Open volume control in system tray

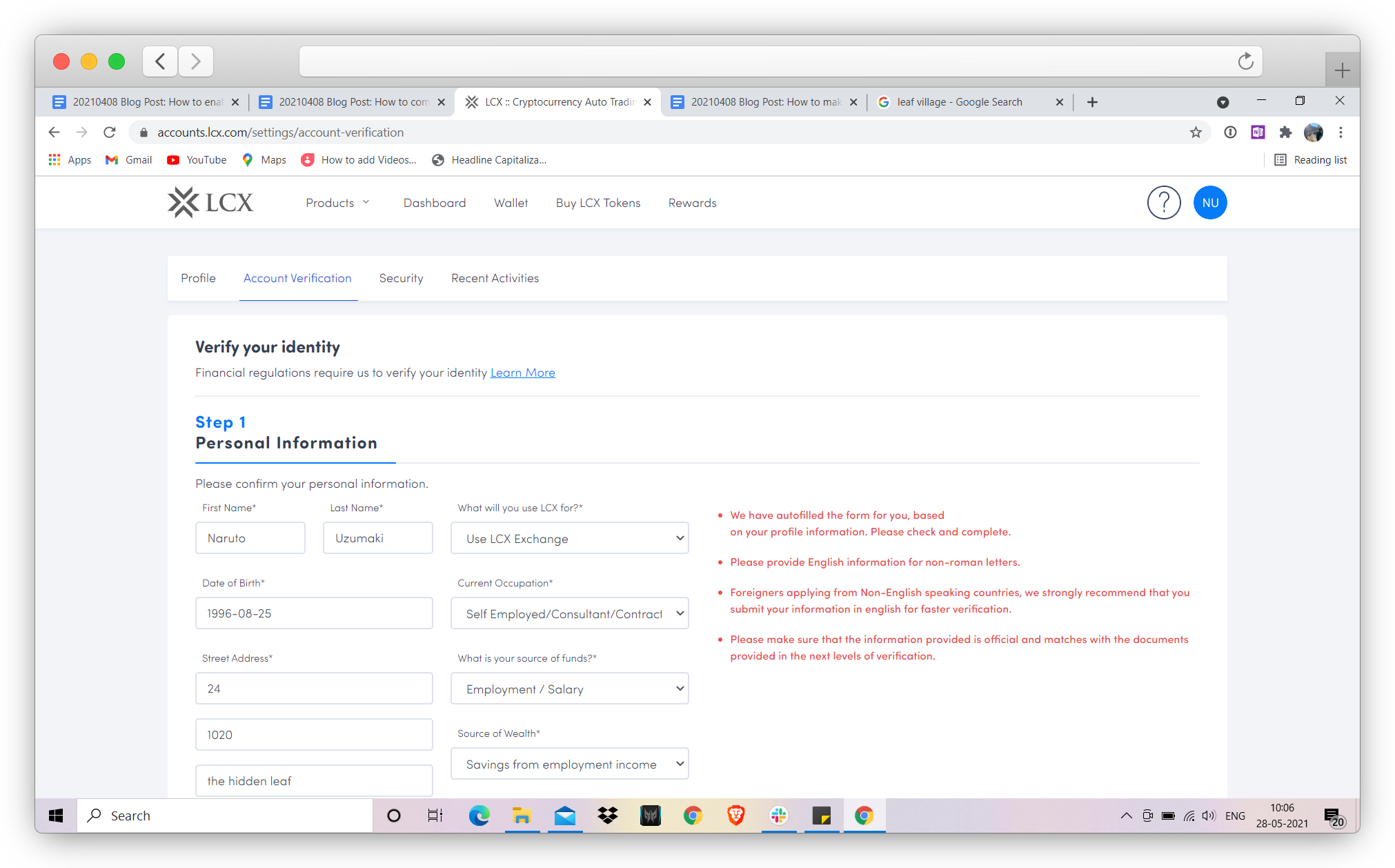tap(1208, 816)
